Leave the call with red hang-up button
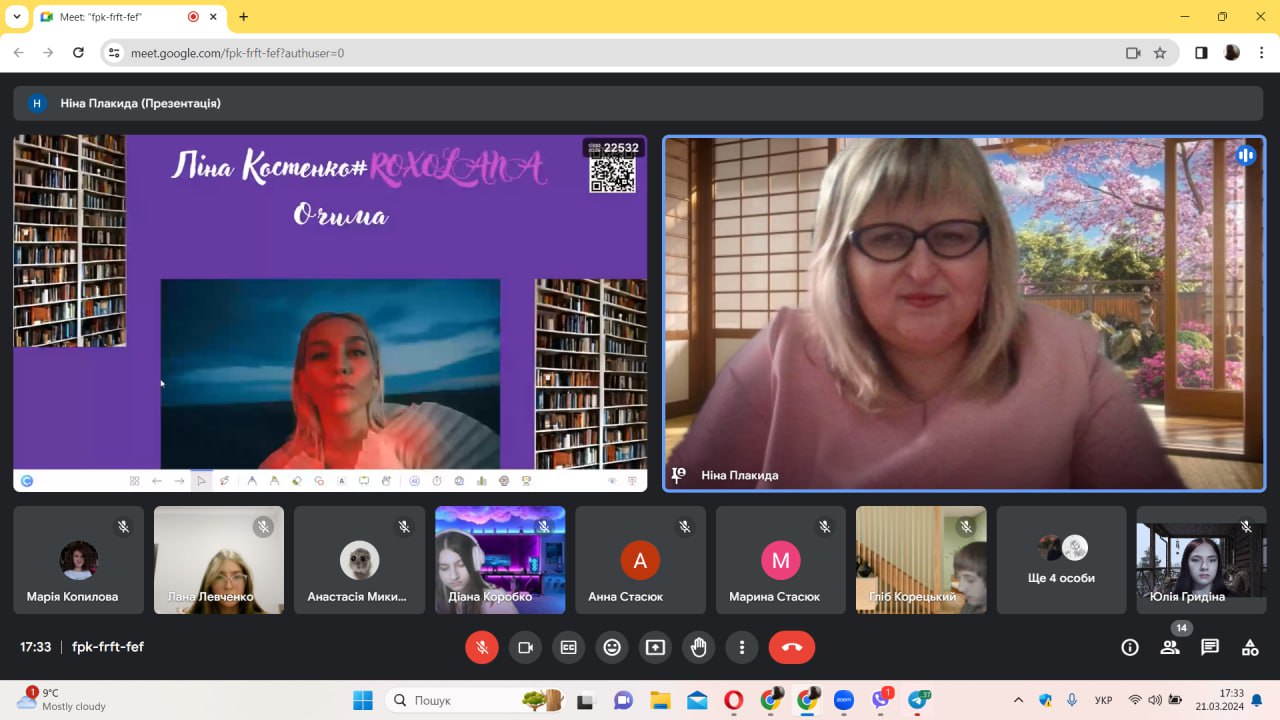This screenshot has width=1280, height=720. (791, 647)
